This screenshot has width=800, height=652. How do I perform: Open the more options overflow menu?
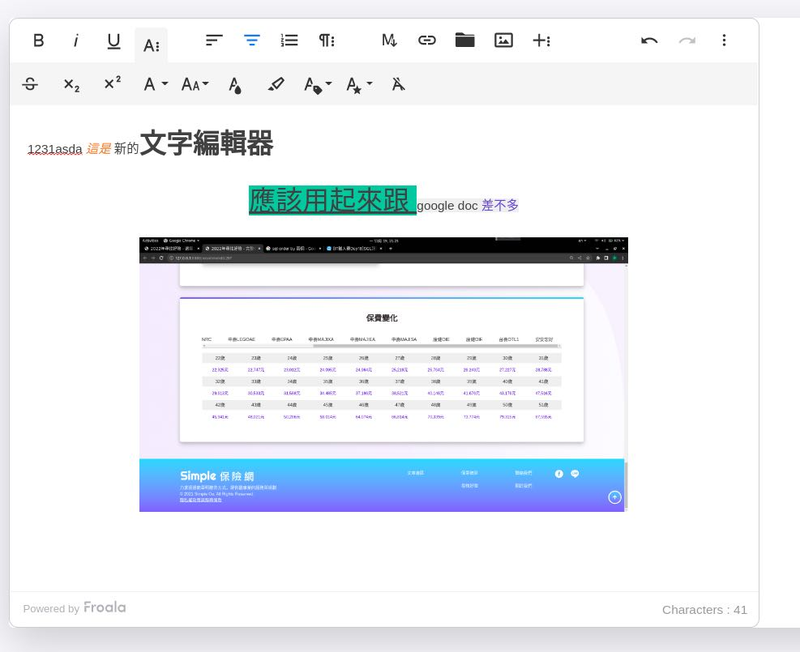pyautogui.click(x=724, y=40)
